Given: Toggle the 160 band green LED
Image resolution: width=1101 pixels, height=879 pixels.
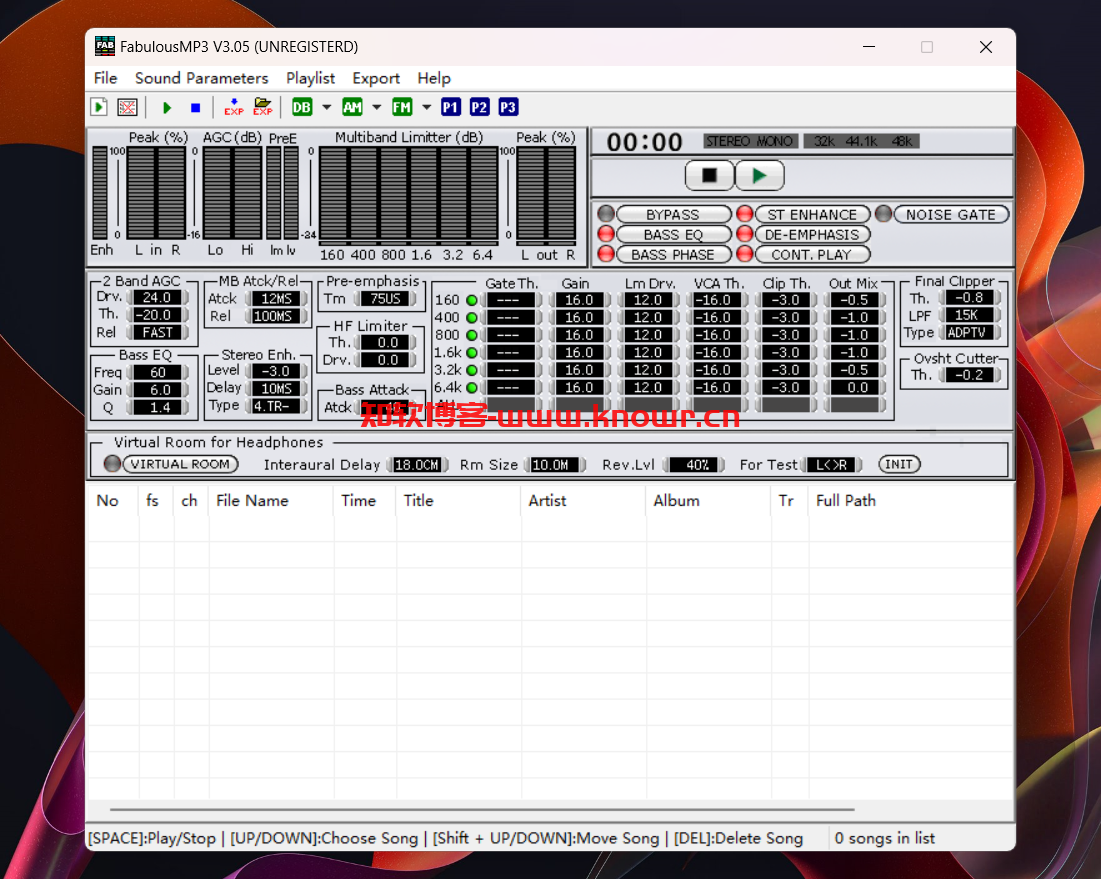Looking at the screenshot, I should (x=472, y=300).
